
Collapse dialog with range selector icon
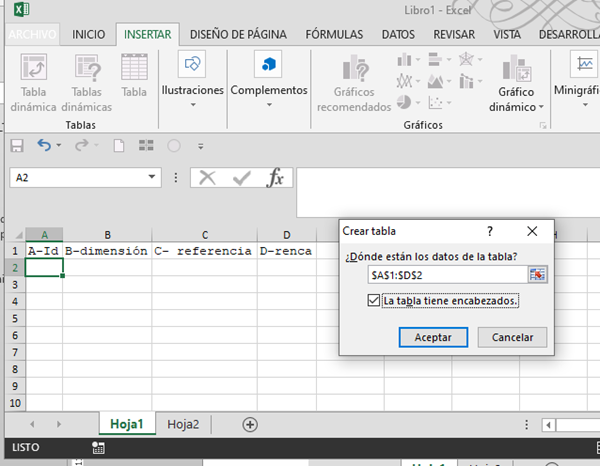pos(537,275)
